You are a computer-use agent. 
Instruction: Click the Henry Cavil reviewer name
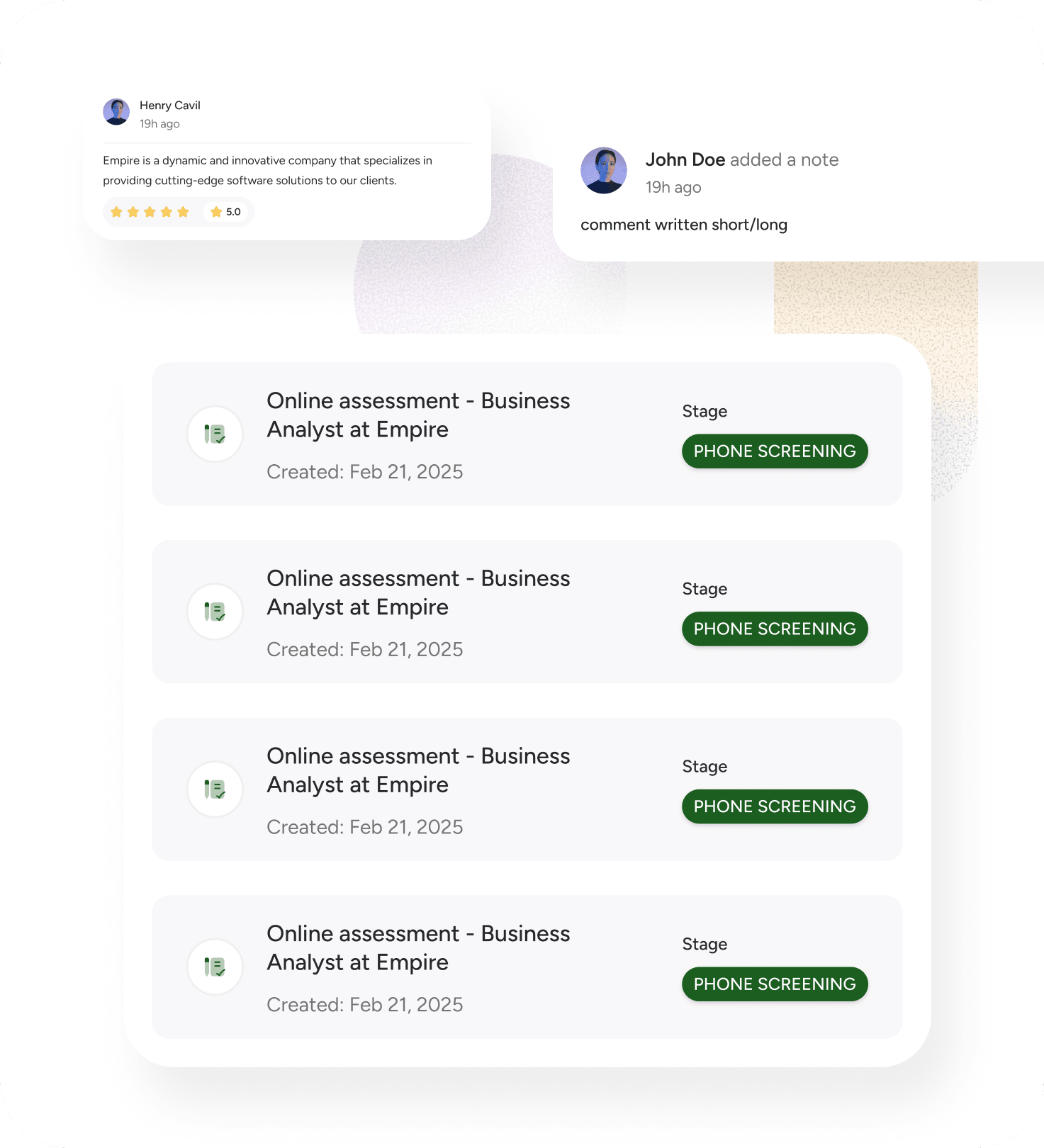170,106
